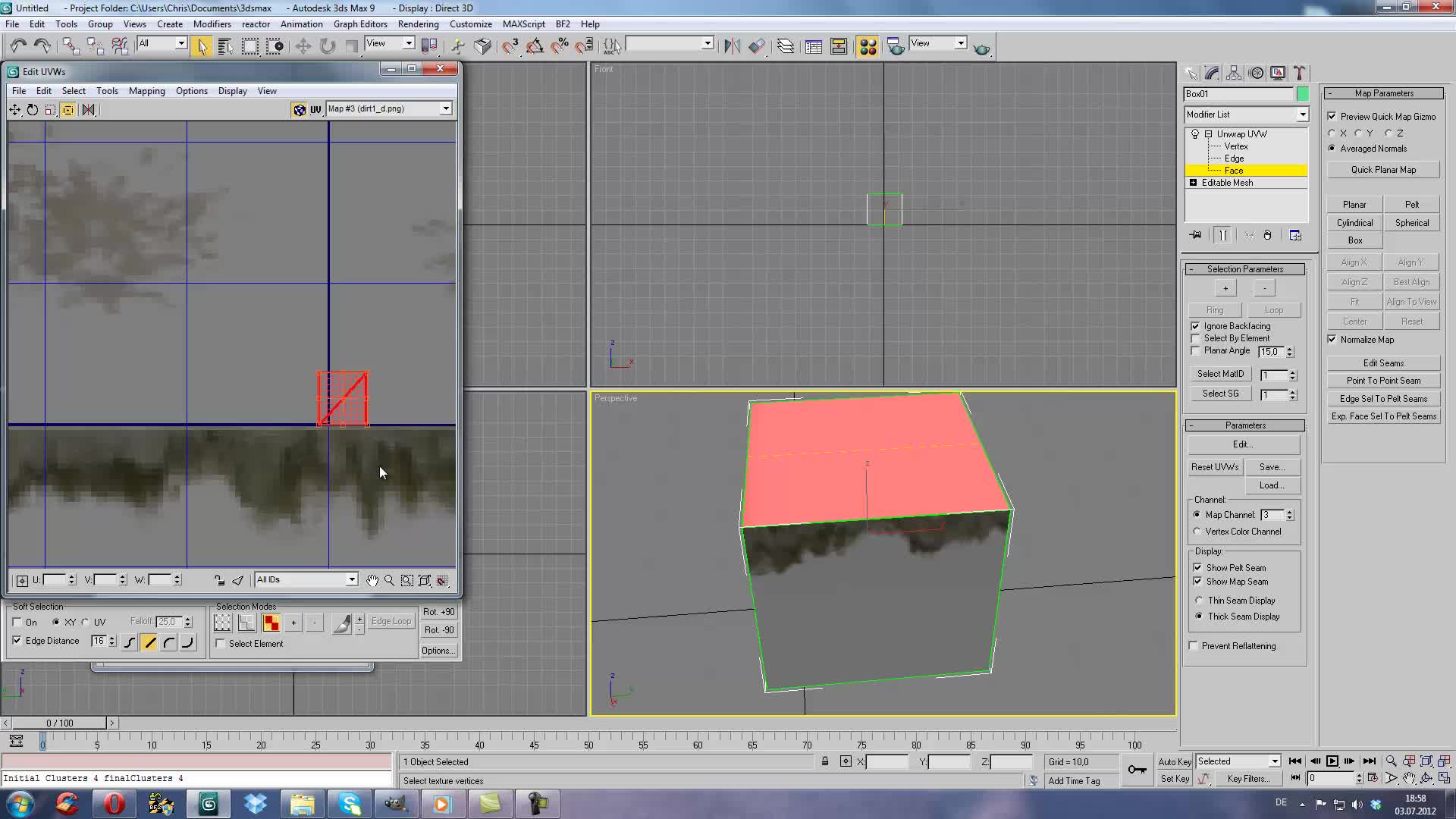Select the Vertex Color Channel radio button
The image size is (1456, 819).
tap(1197, 531)
